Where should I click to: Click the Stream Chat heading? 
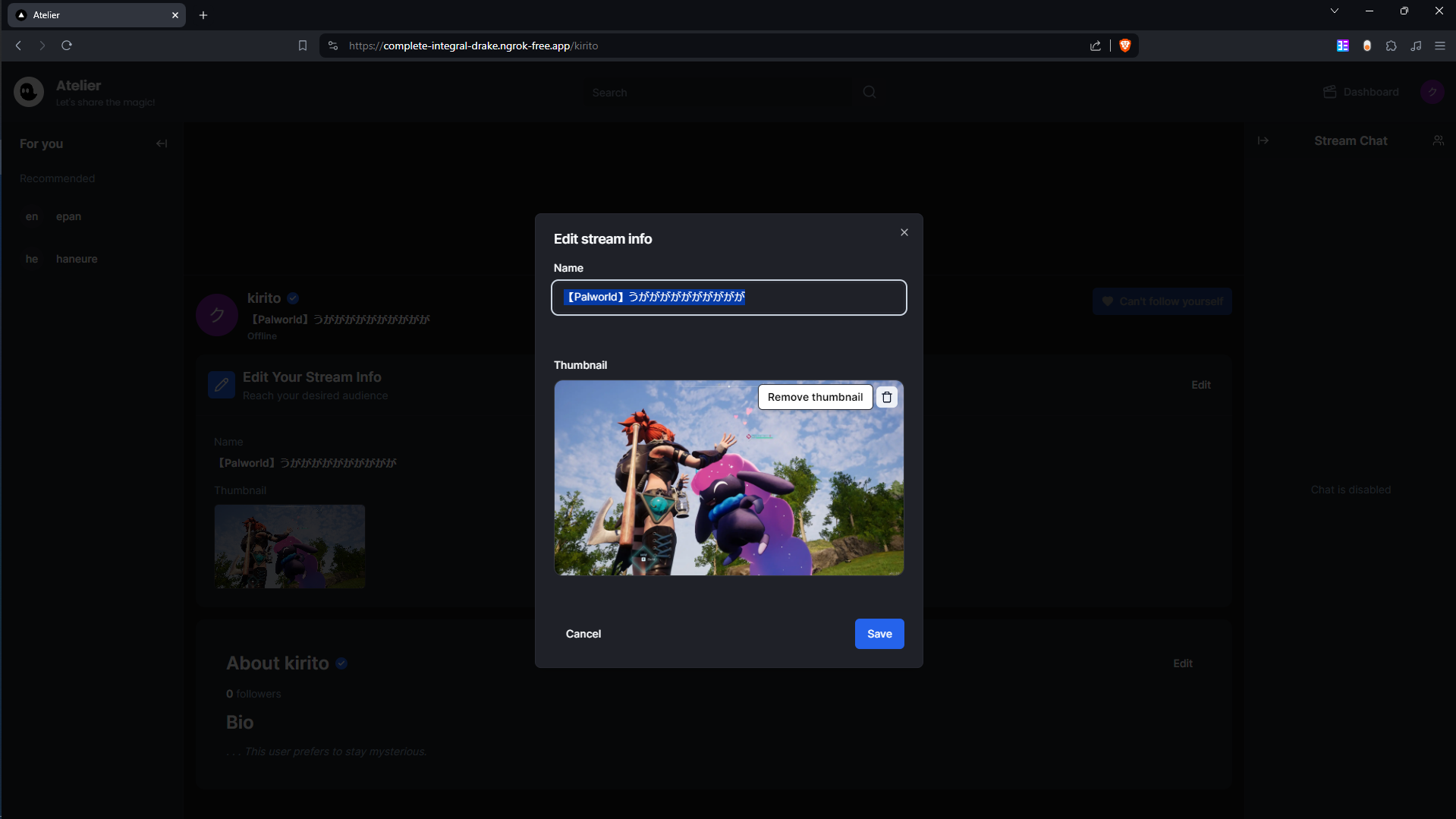point(1351,140)
